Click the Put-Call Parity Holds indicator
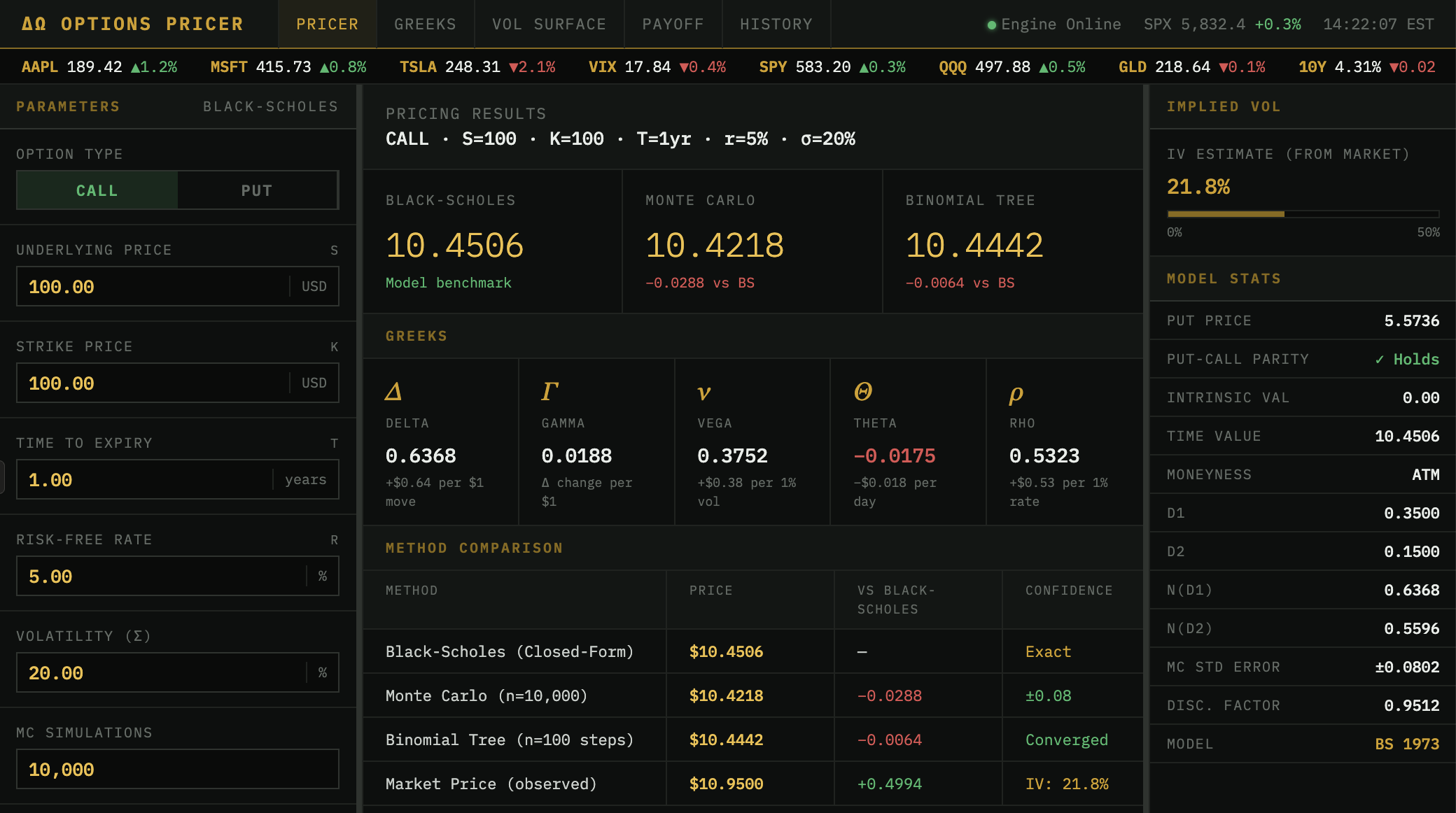Image resolution: width=1456 pixels, height=813 pixels. tap(1407, 359)
